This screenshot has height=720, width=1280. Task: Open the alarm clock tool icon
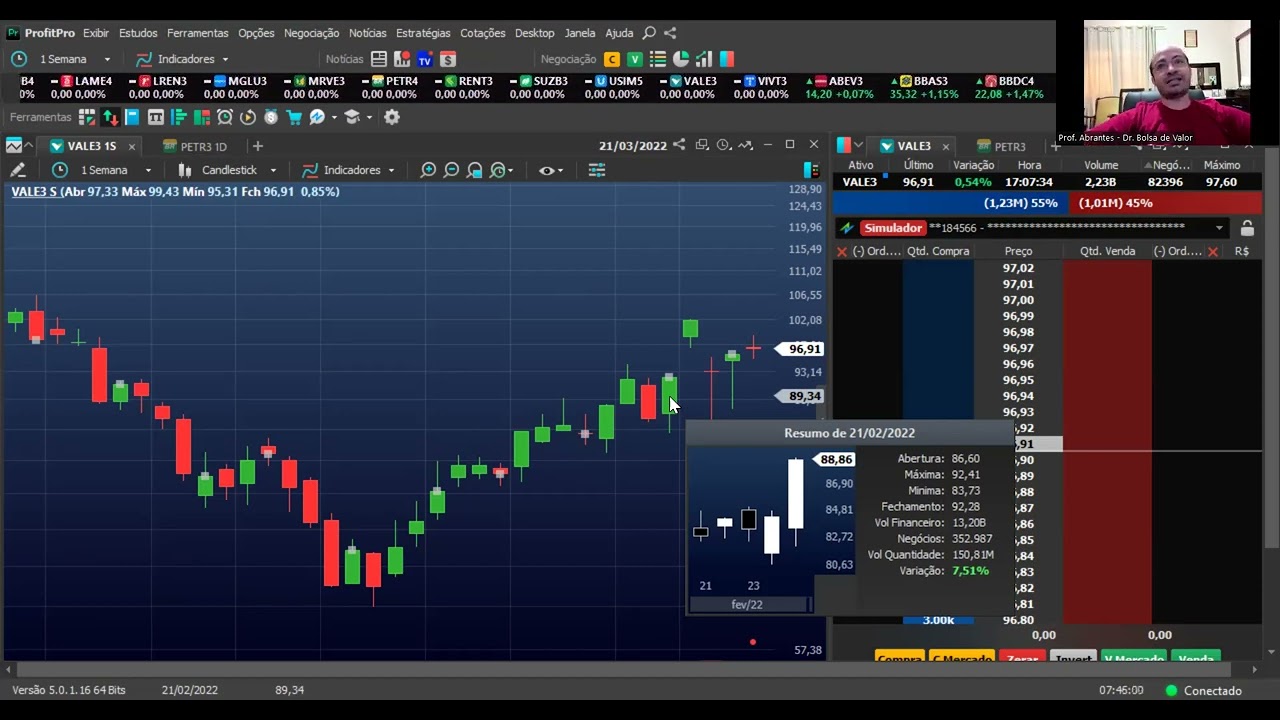225,117
